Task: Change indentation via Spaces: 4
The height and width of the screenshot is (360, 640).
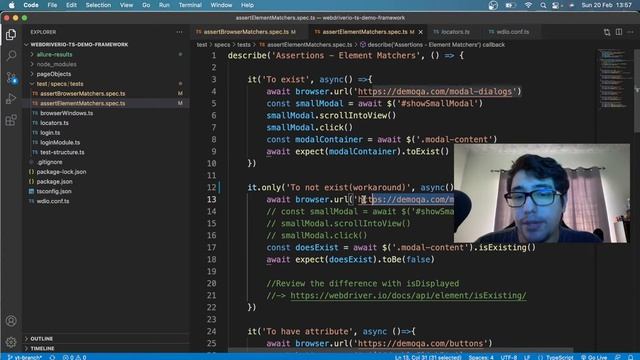Action: point(481,357)
